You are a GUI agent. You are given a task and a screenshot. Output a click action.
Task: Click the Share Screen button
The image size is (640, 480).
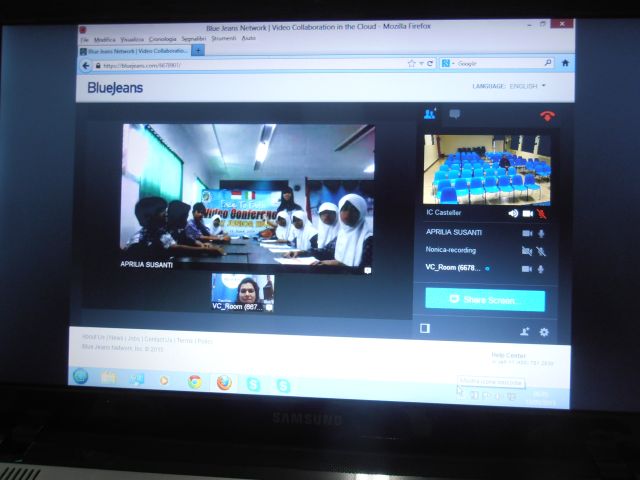point(485,300)
